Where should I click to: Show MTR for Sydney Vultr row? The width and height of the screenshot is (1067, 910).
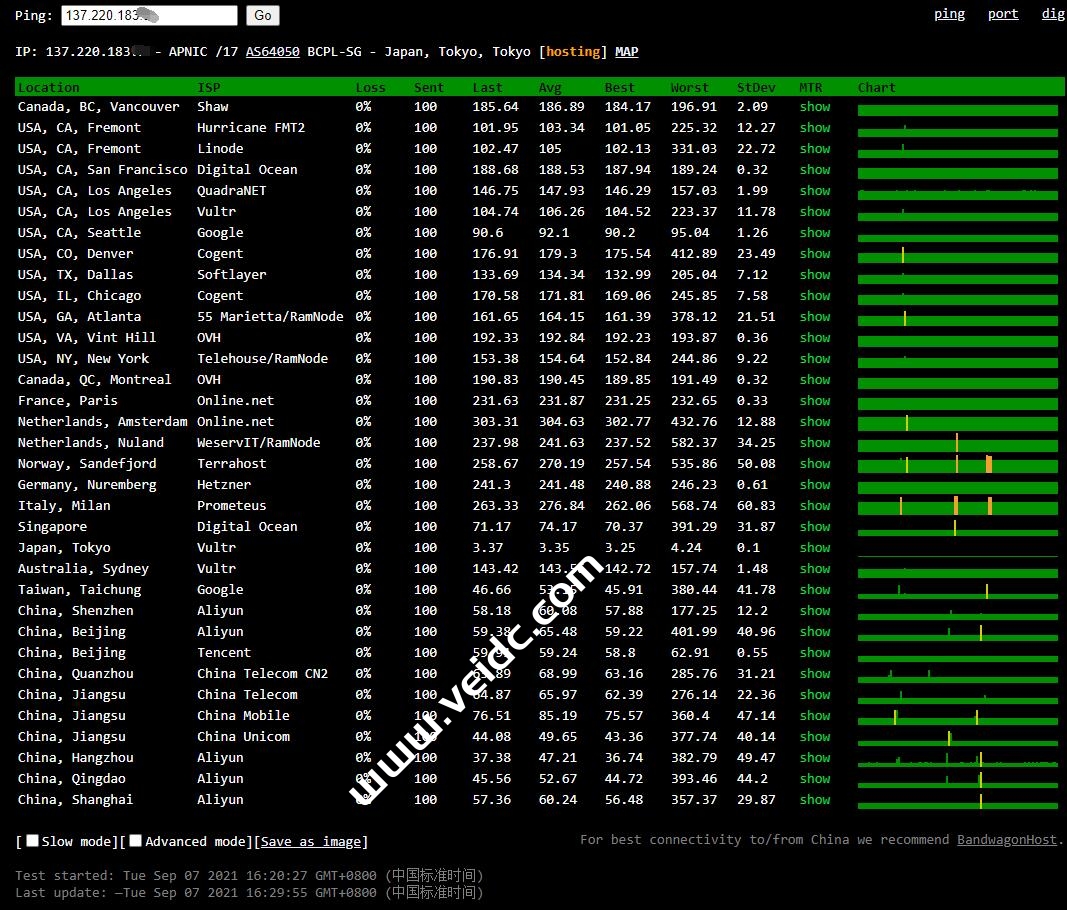815,569
